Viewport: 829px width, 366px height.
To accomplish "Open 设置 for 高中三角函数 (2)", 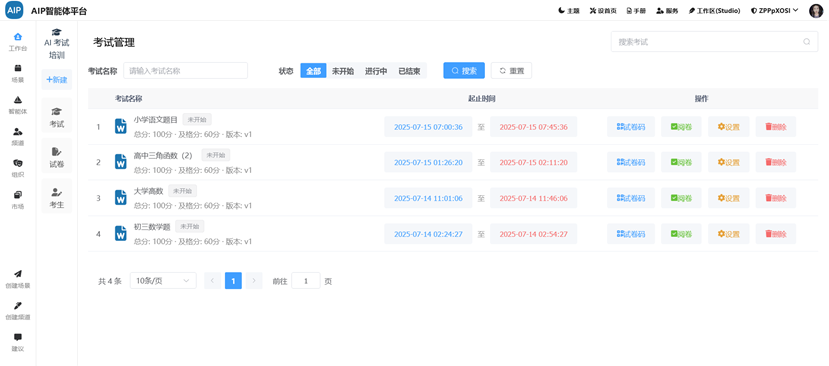I will (x=729, y=162).
